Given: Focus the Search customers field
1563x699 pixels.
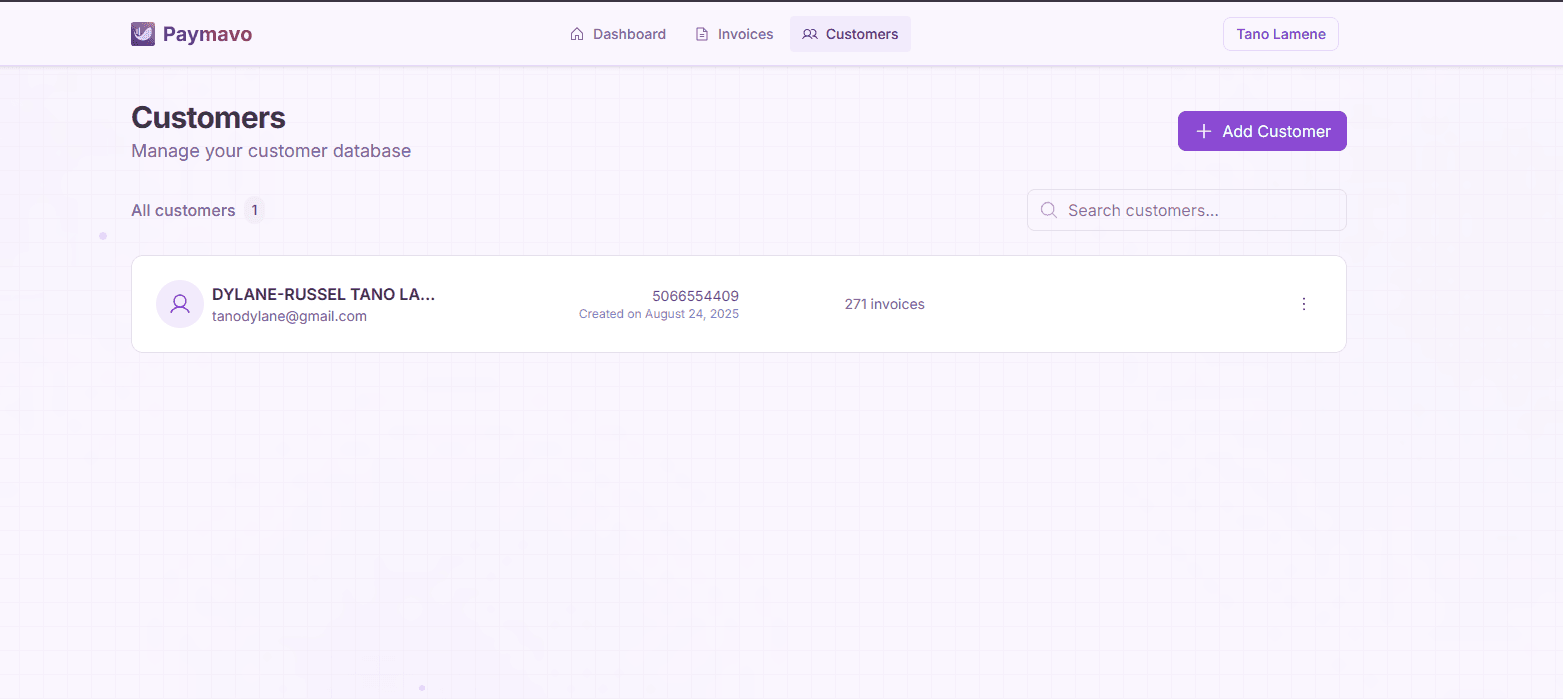Looking at the screenshot, I should 1187,210.
